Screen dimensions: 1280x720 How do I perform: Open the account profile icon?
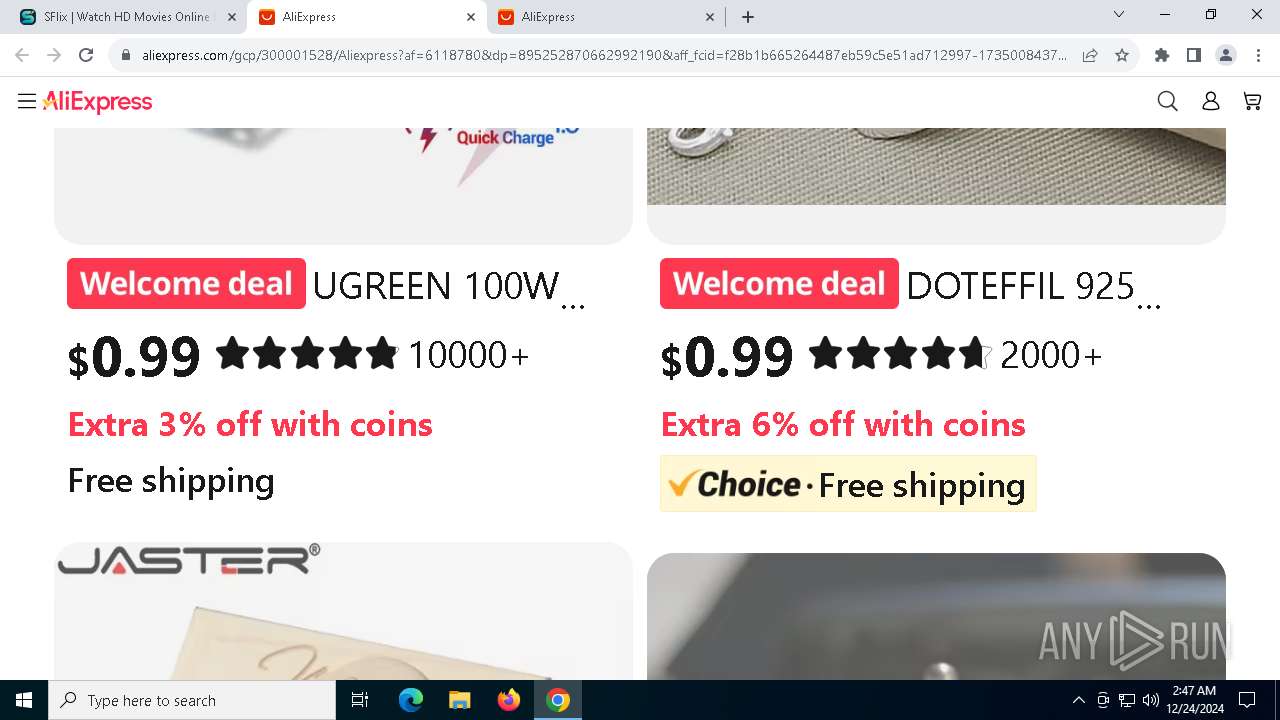point(1210,101)
